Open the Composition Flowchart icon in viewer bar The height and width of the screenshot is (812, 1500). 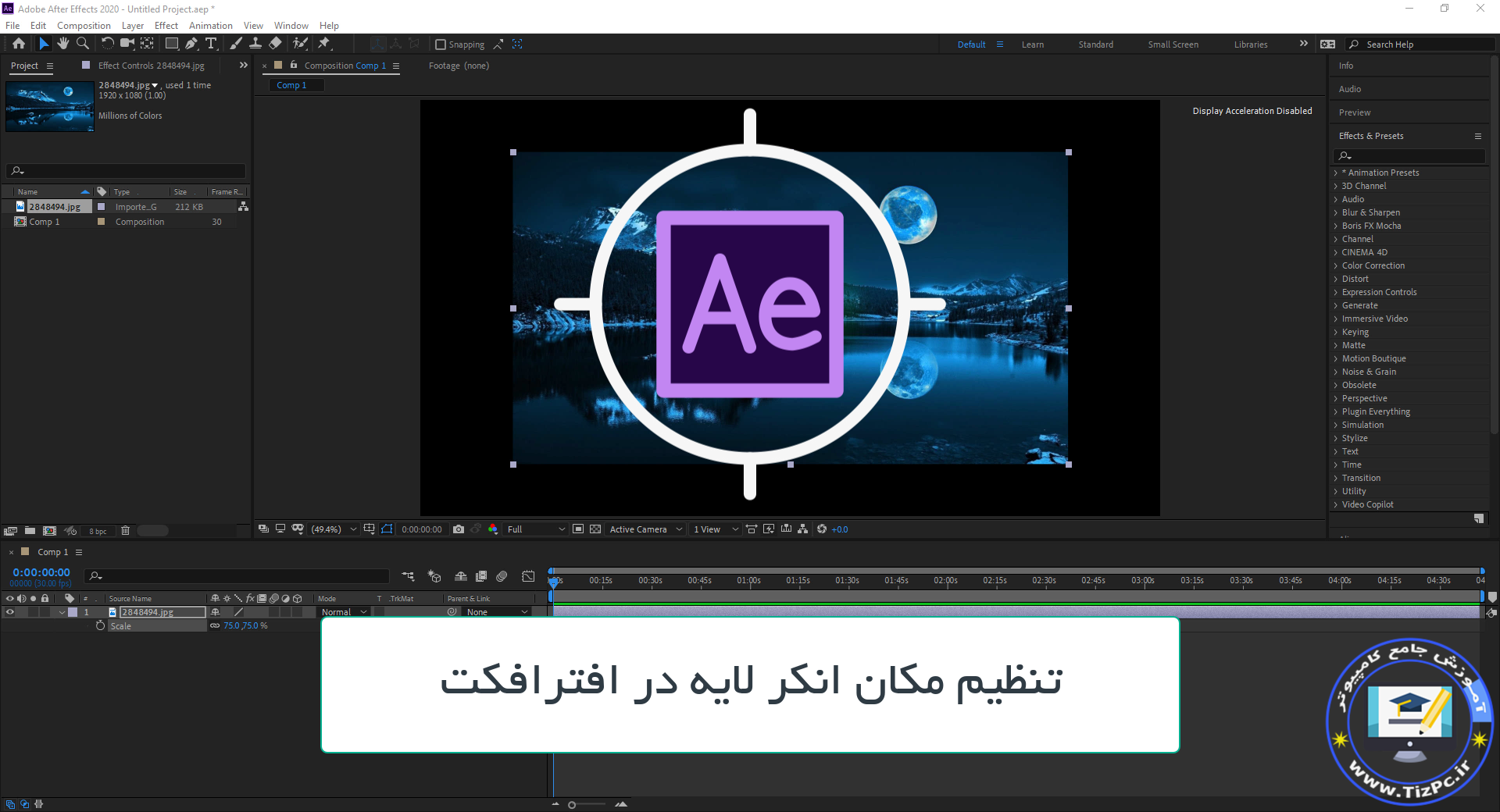(803, 529)
